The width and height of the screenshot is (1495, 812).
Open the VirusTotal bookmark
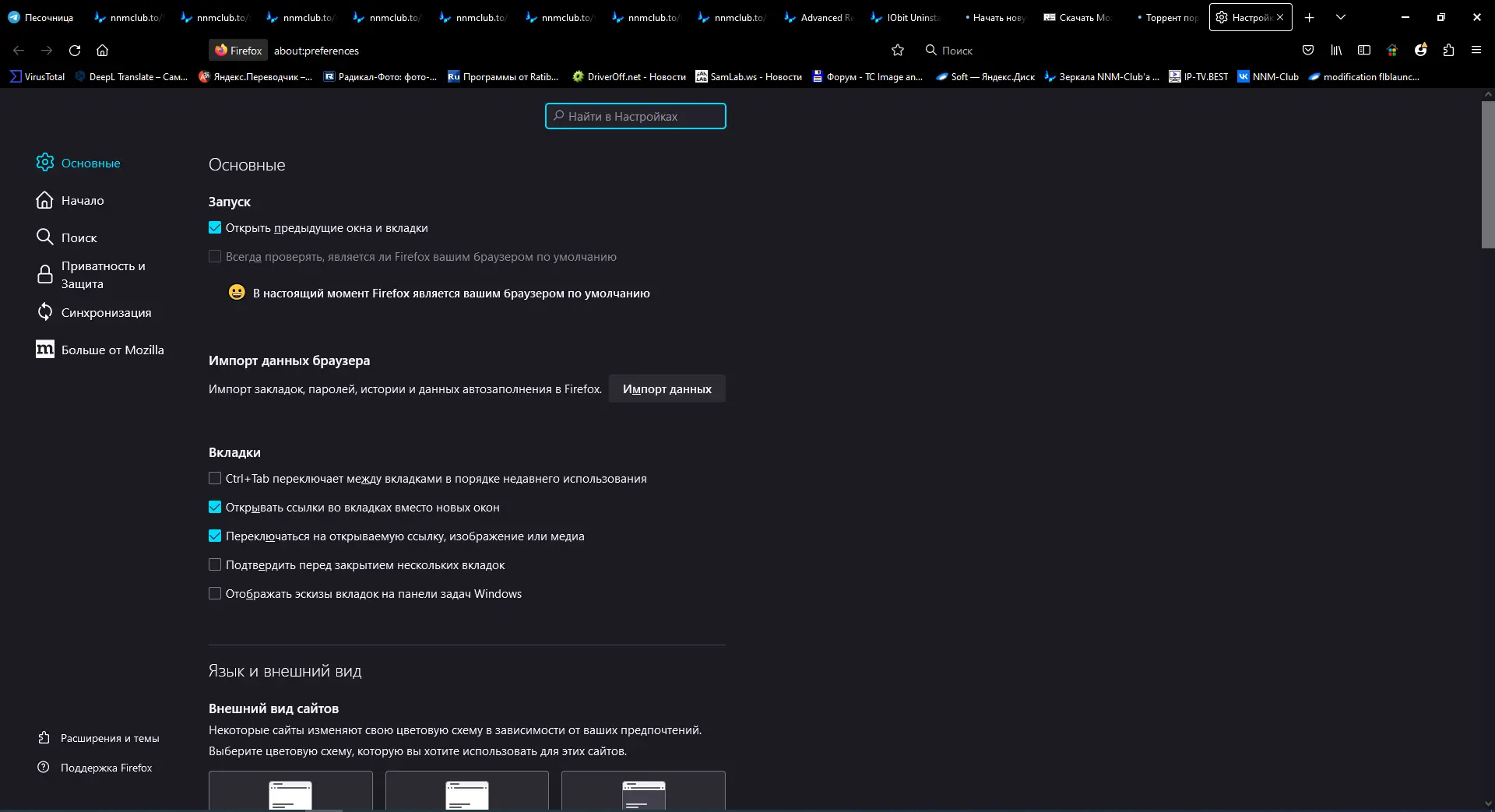click(x=37, y=77)
